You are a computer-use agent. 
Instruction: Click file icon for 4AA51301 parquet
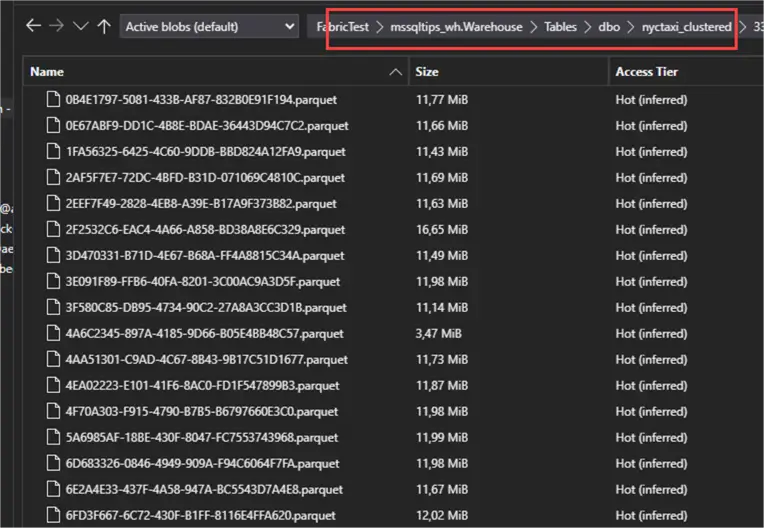(53, 359)
